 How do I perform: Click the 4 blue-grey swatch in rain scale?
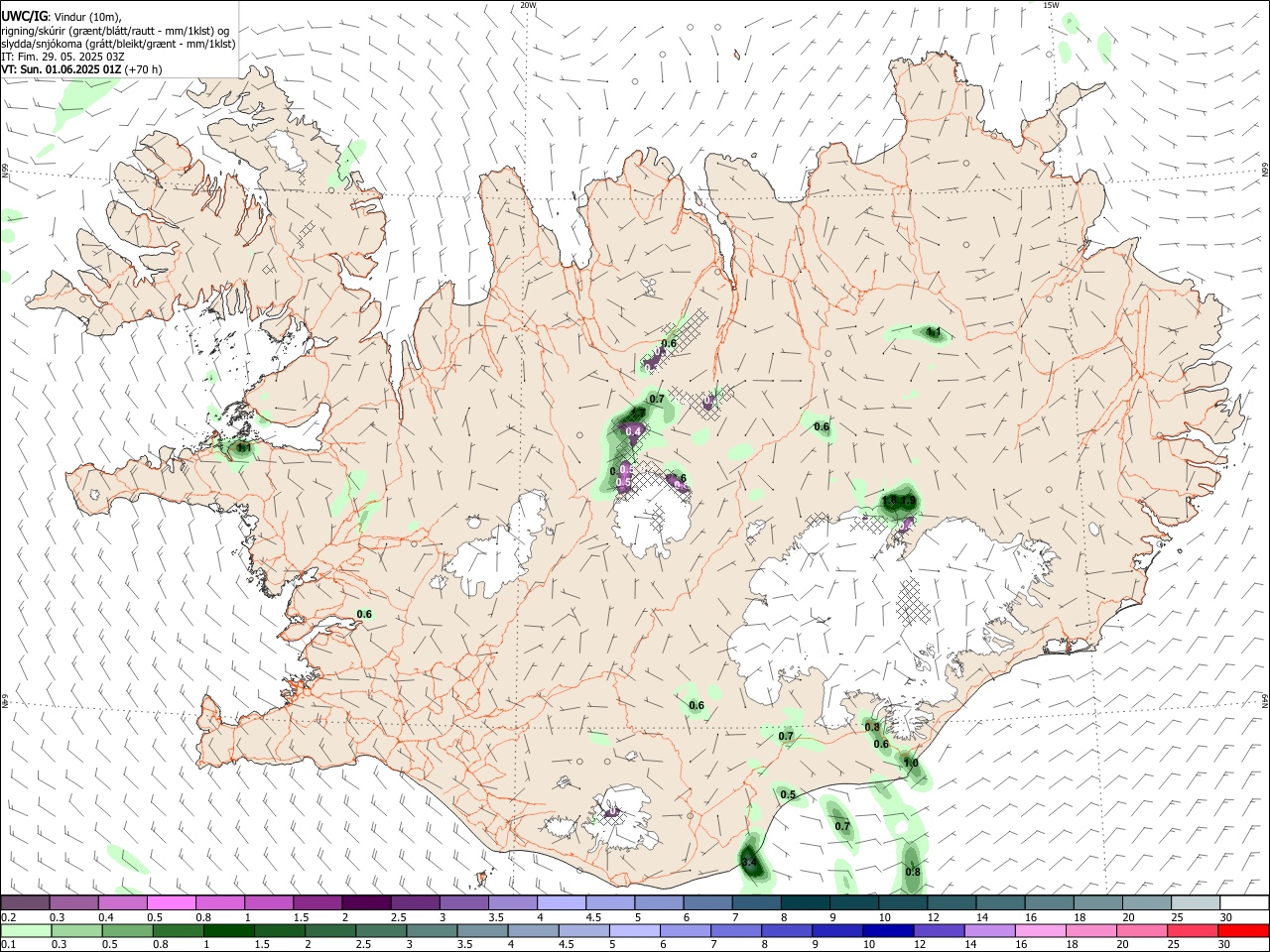(533, 931)
